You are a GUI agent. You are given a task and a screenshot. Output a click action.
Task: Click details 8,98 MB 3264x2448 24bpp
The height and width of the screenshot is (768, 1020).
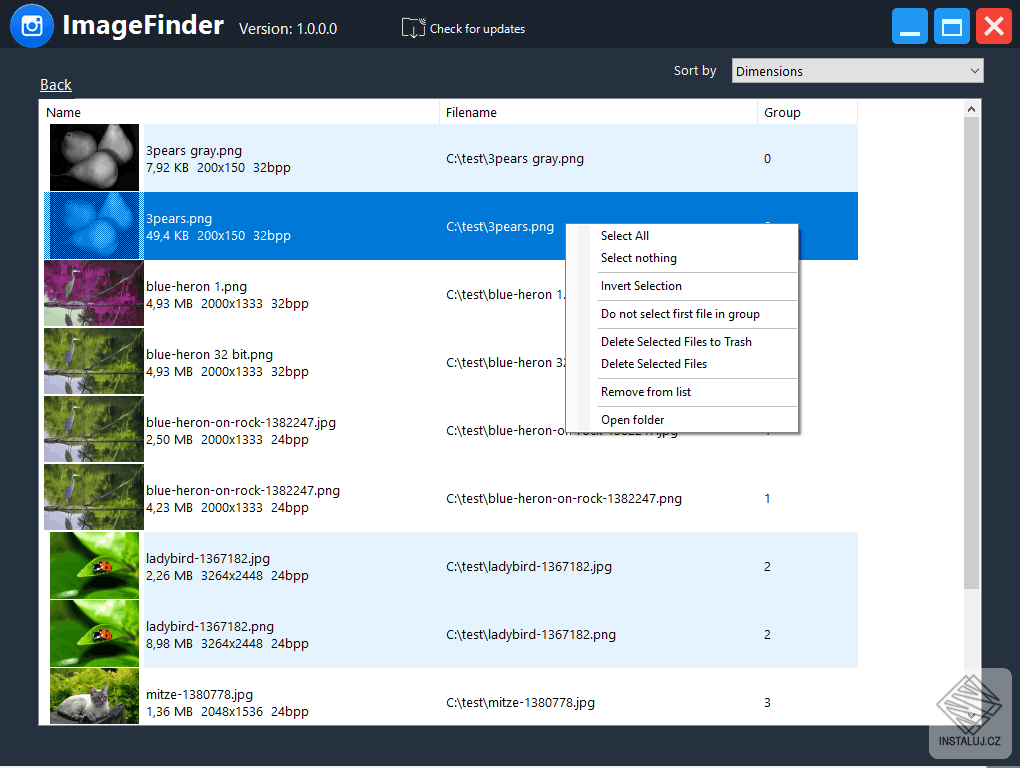[227, 644]
